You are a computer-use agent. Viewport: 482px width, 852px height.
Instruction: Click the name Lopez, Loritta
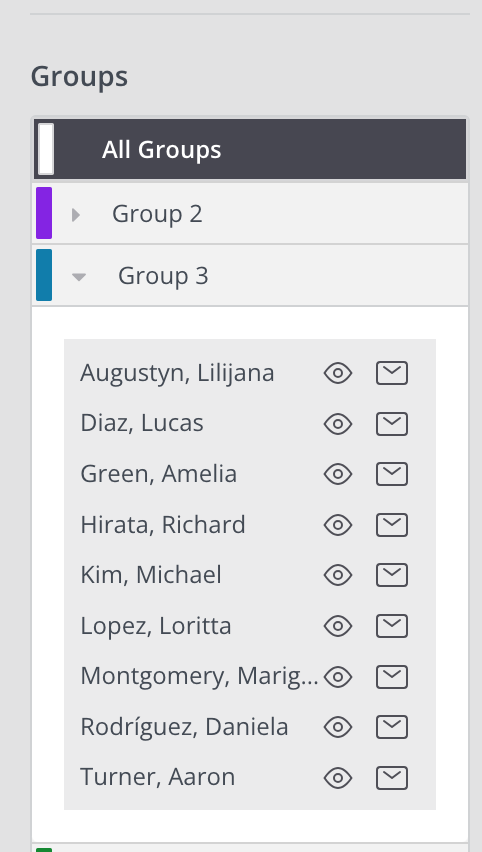tap(156, 626)
